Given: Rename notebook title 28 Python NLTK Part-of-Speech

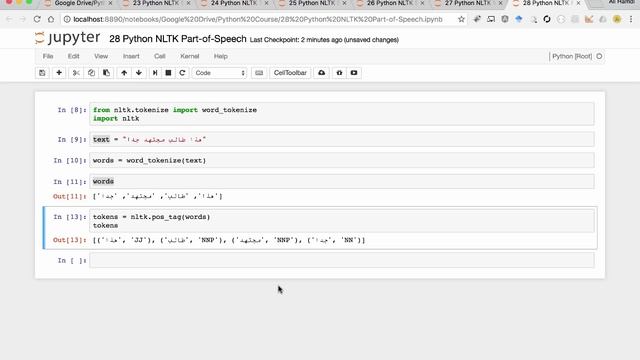Looking at the screenshot, I should click(x=178, y=39).
